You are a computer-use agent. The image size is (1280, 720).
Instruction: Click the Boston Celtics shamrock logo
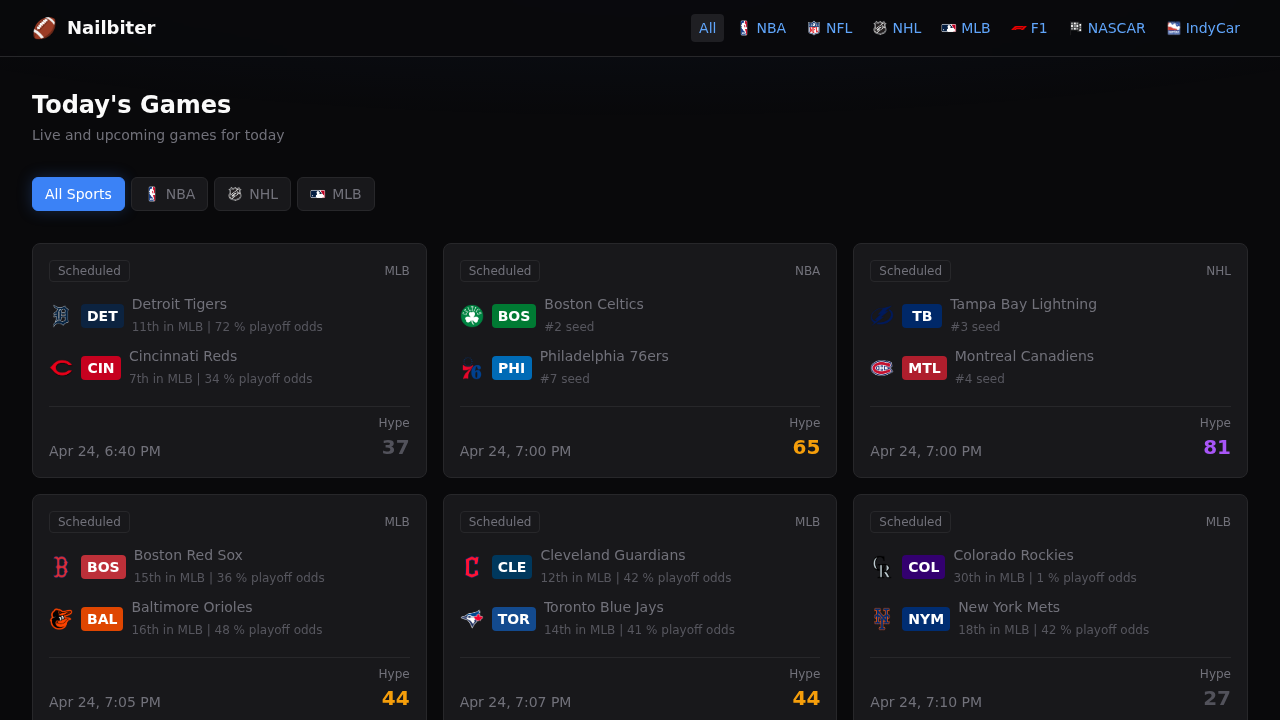click(472, 316)
